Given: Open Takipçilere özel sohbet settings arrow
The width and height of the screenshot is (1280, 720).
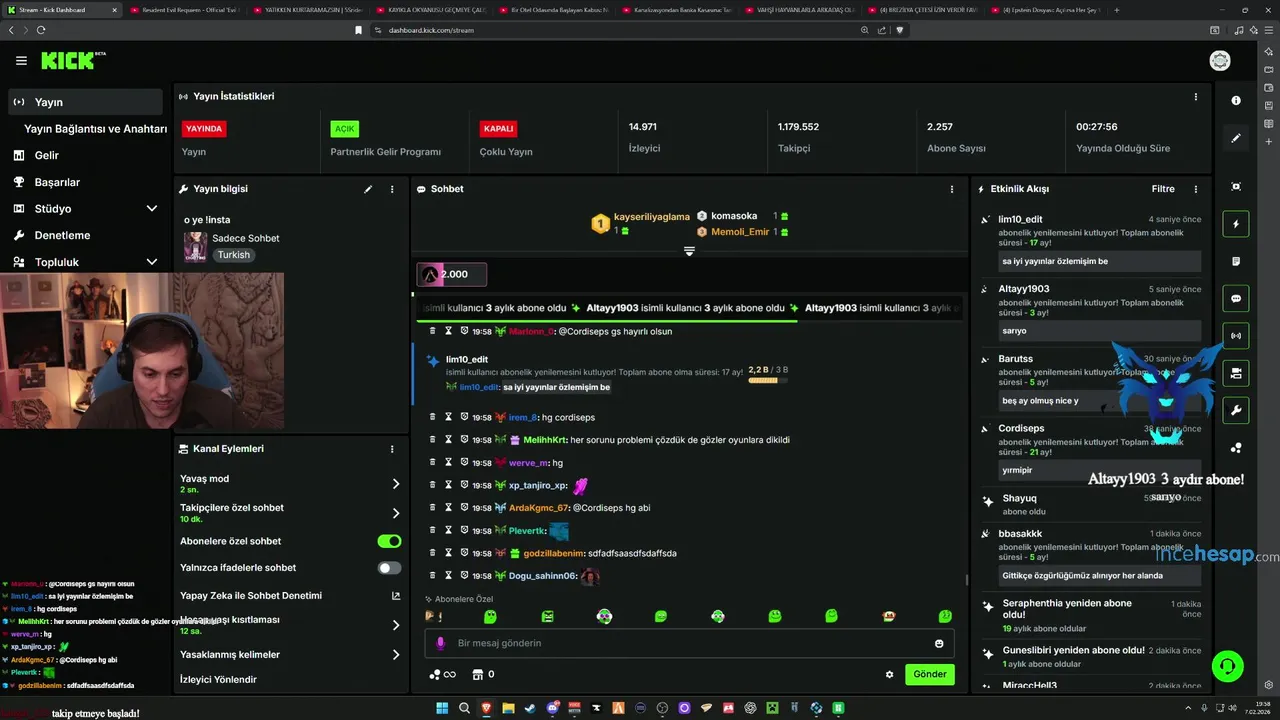Looking at the screenshot, I should pos(396,513).
